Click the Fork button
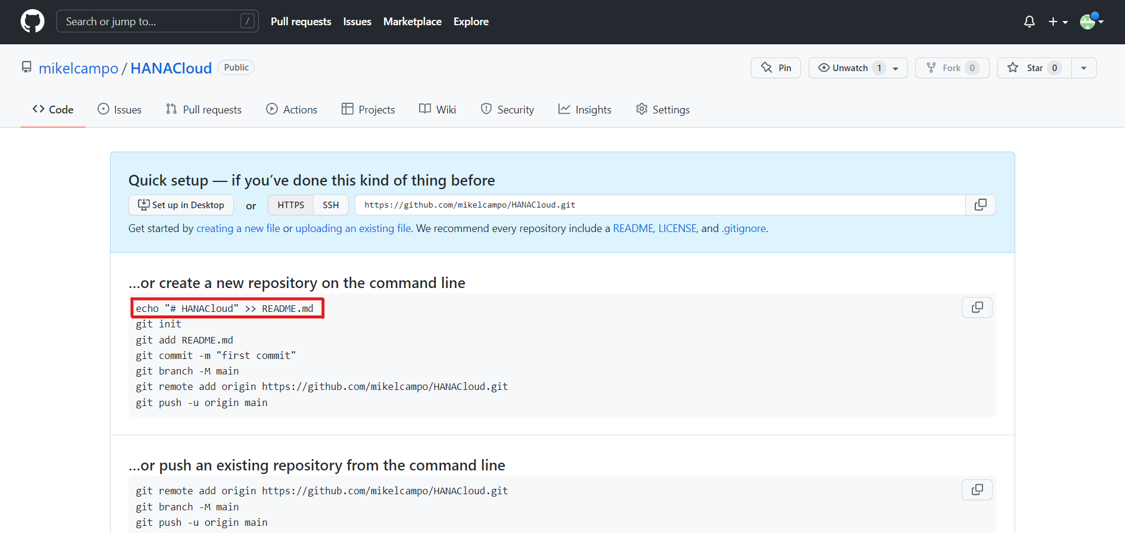The width and height of the screenshot is (1127, 536). [952, 68]
